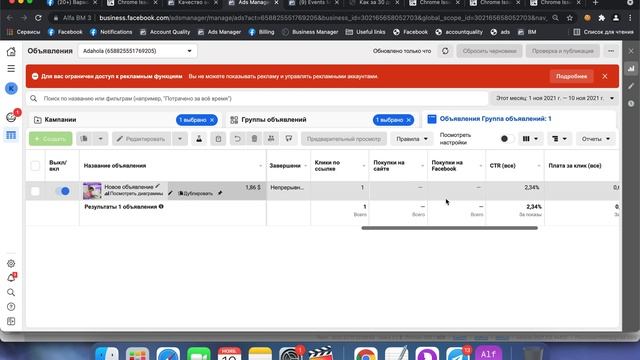
Task: Remove the '1 выбрано' filter on 'Кампании'
Action: click(212, 120)
